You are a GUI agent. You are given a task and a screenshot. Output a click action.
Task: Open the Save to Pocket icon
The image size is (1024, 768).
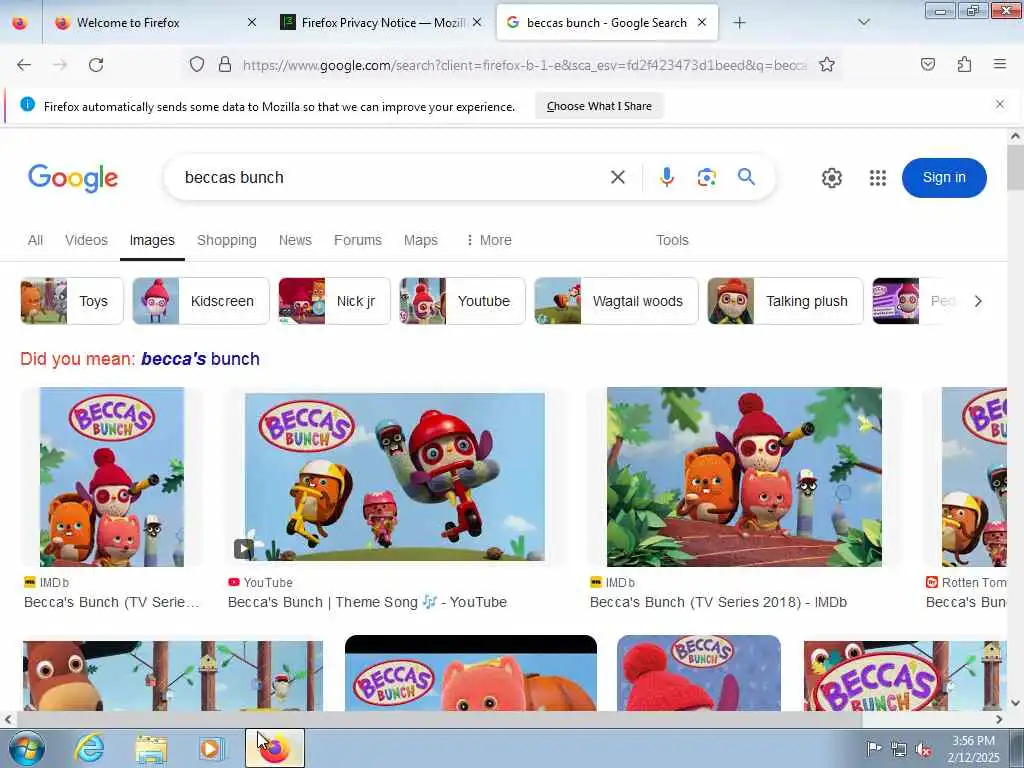click(928, 65)
